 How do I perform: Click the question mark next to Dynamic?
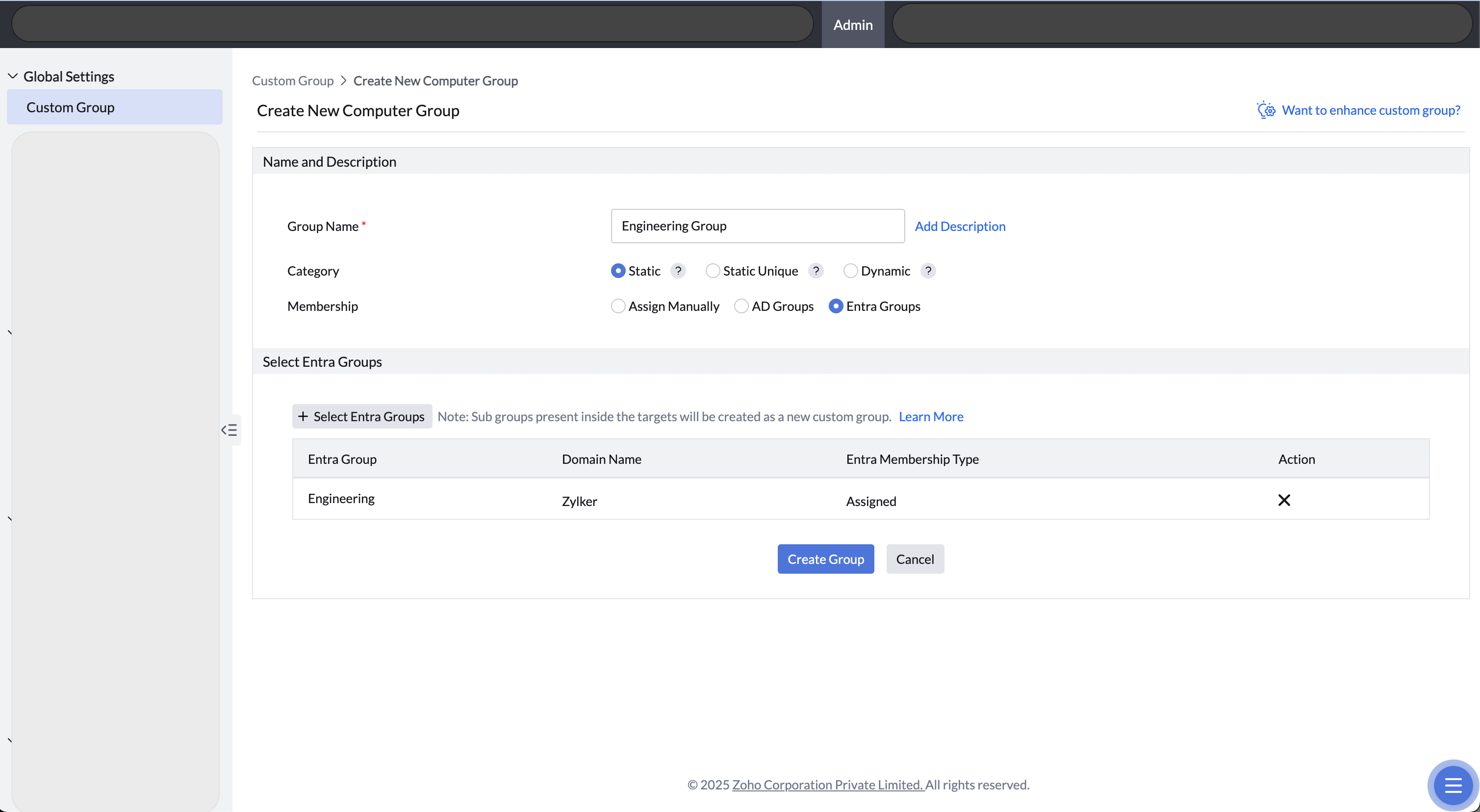point(927,271)
